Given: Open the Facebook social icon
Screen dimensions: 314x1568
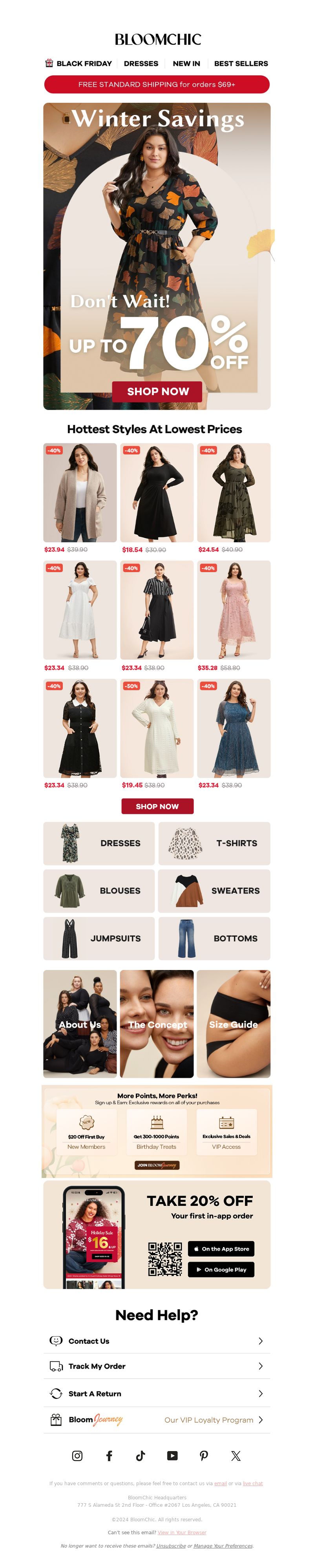Looking at the screenshot, I should [109, 1455].
